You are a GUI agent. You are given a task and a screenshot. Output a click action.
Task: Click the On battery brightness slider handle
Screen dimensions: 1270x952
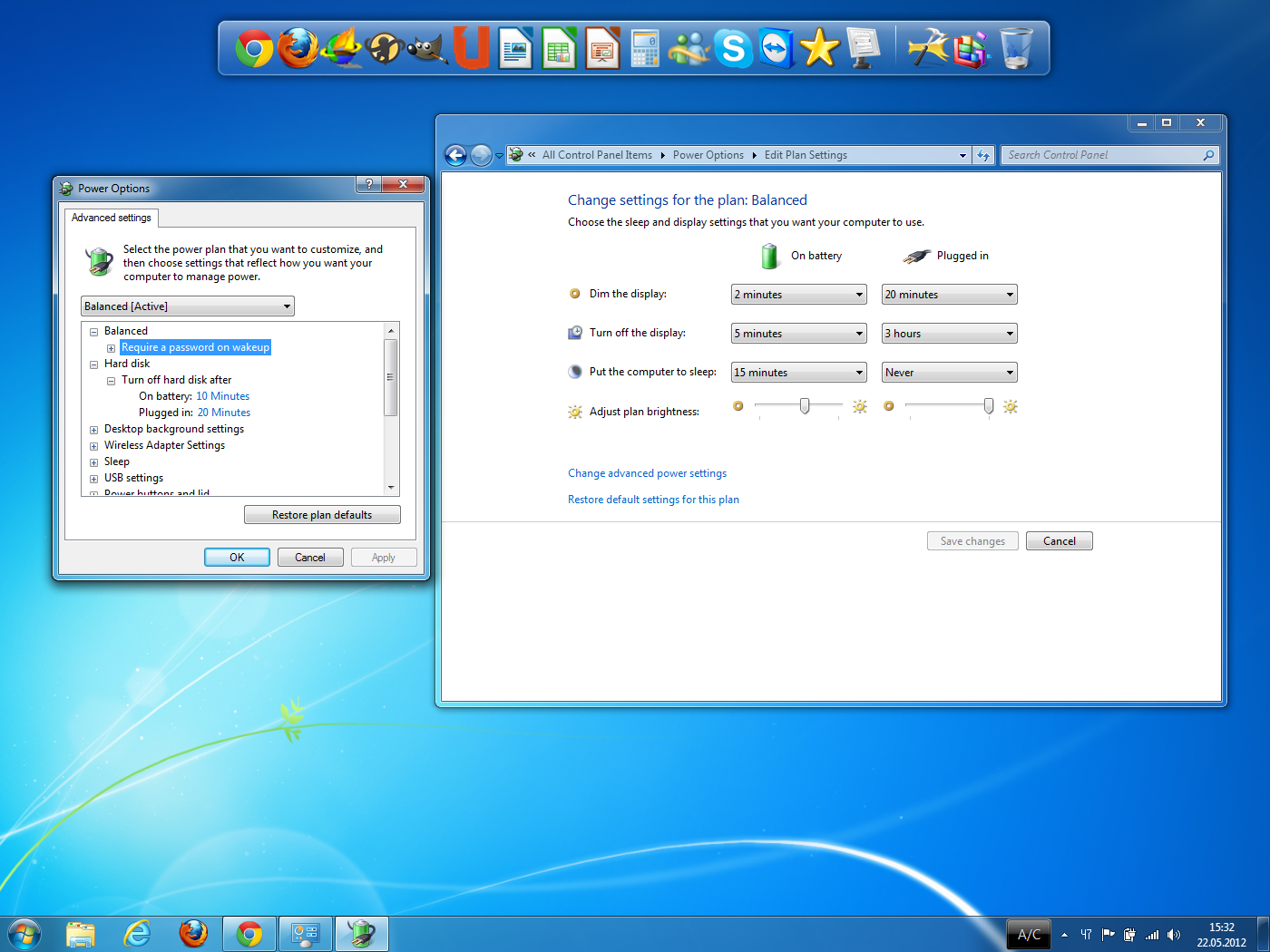click(805, 406)
